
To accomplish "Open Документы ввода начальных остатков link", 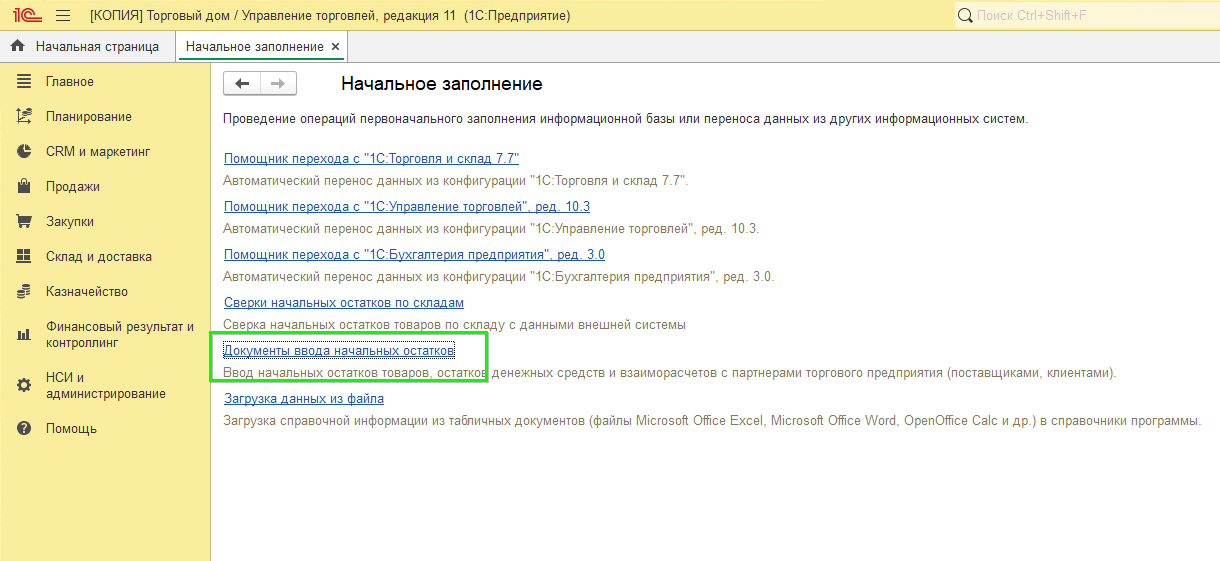I will (x=339, y=351).
